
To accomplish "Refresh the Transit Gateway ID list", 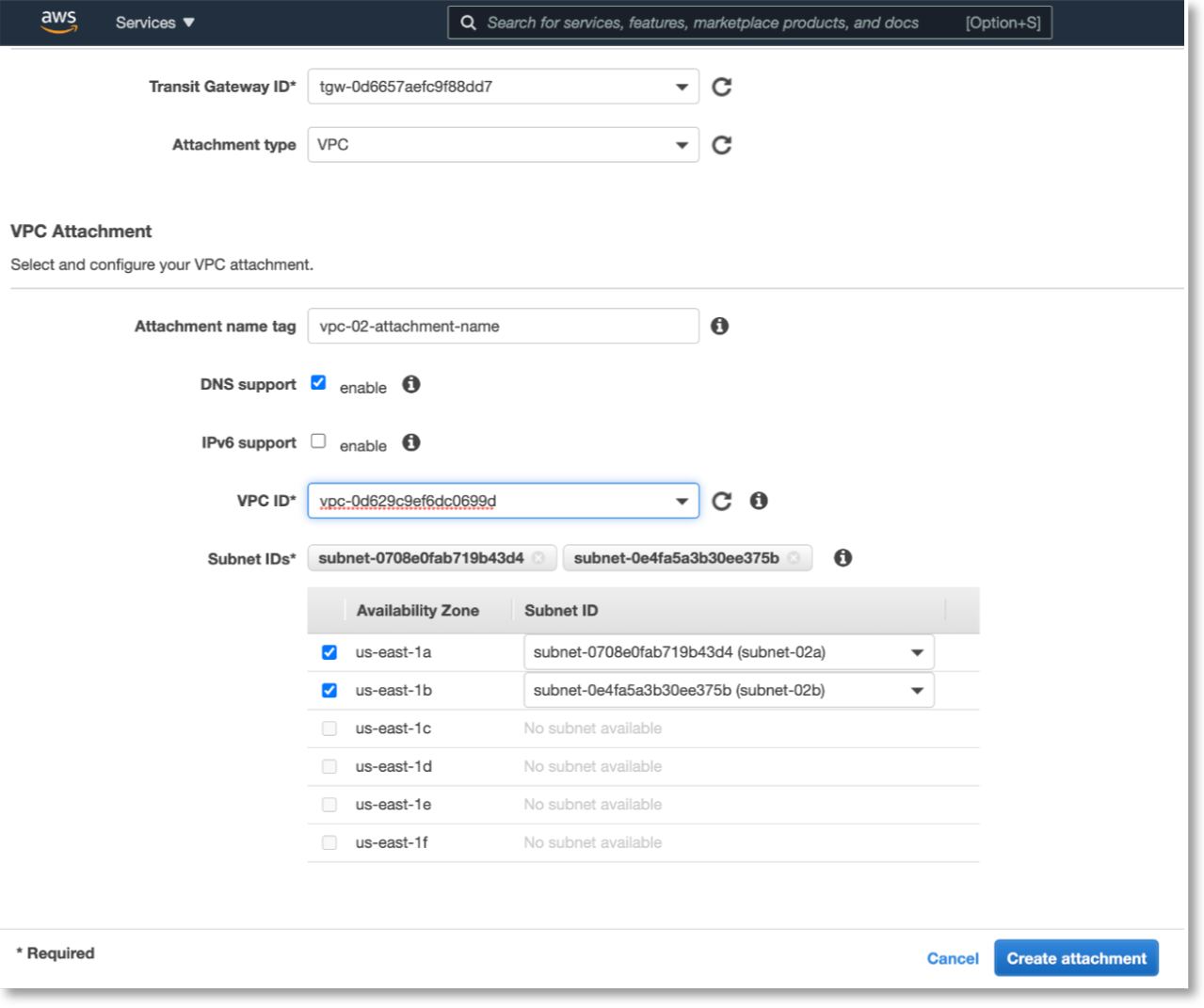I will click(722, 87).
